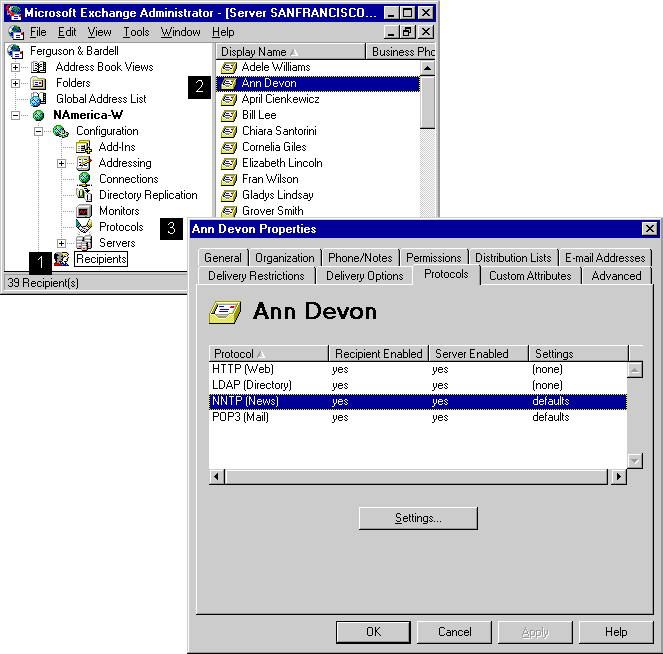Click the mailbox icon beside Ann Devon
Viewport: 663px width, 654px height.
click(x=229, y=83)
